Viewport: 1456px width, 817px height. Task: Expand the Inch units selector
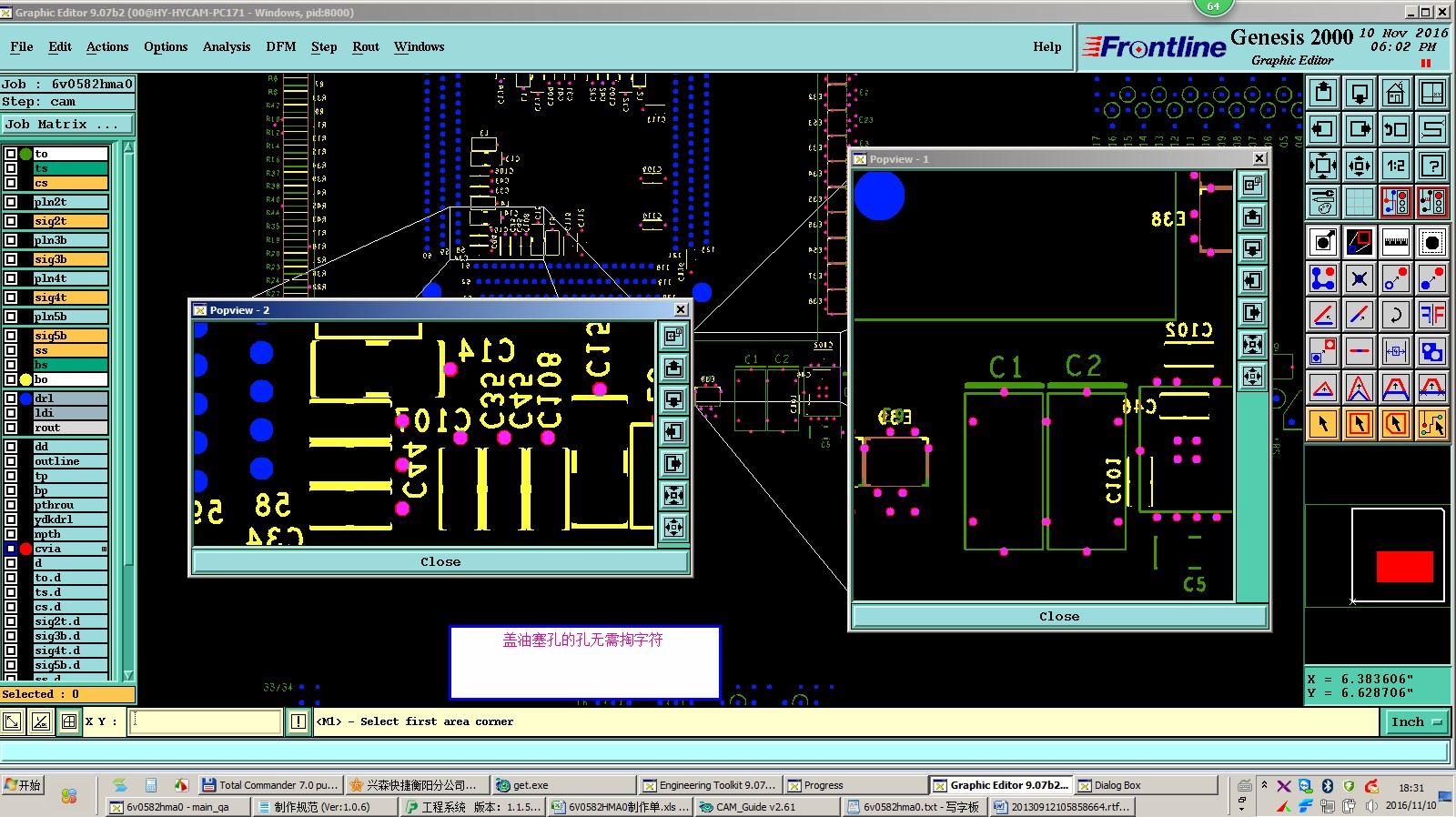pos(1416,721)
